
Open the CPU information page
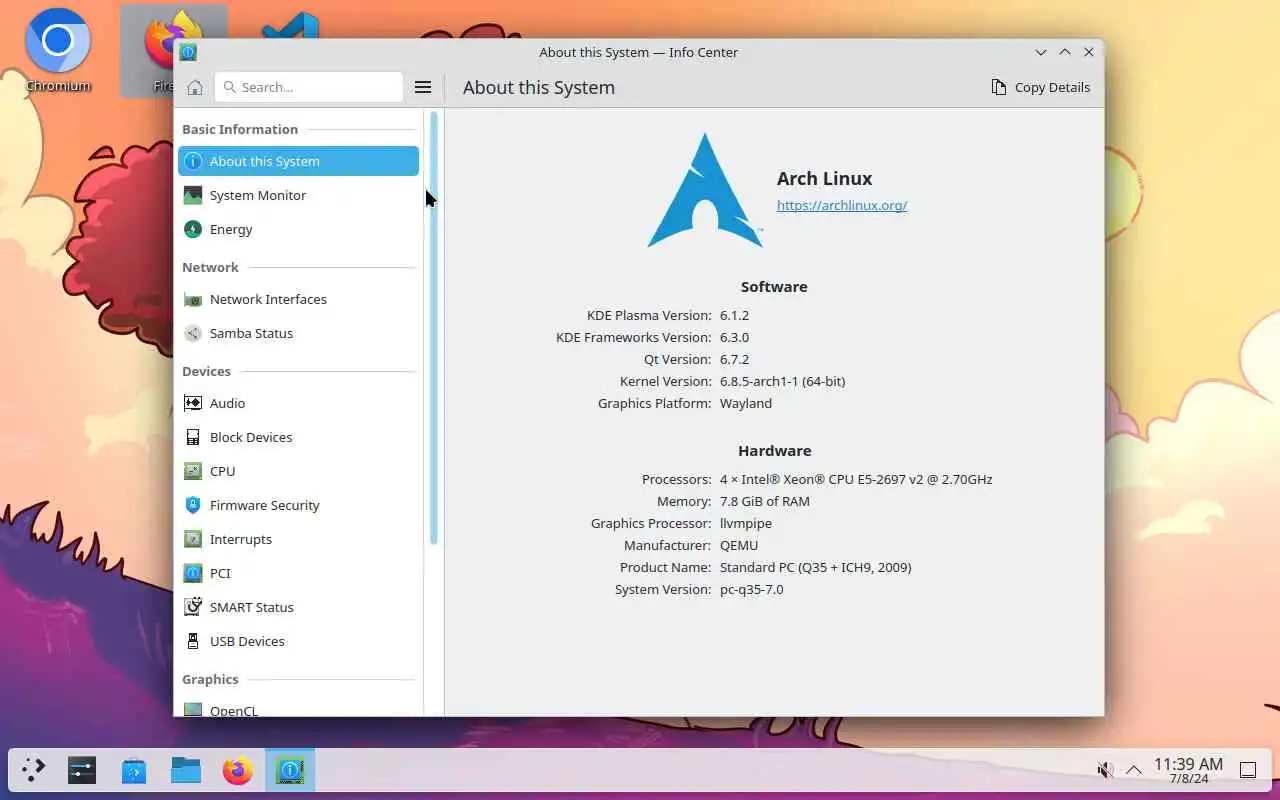[298, 471]
